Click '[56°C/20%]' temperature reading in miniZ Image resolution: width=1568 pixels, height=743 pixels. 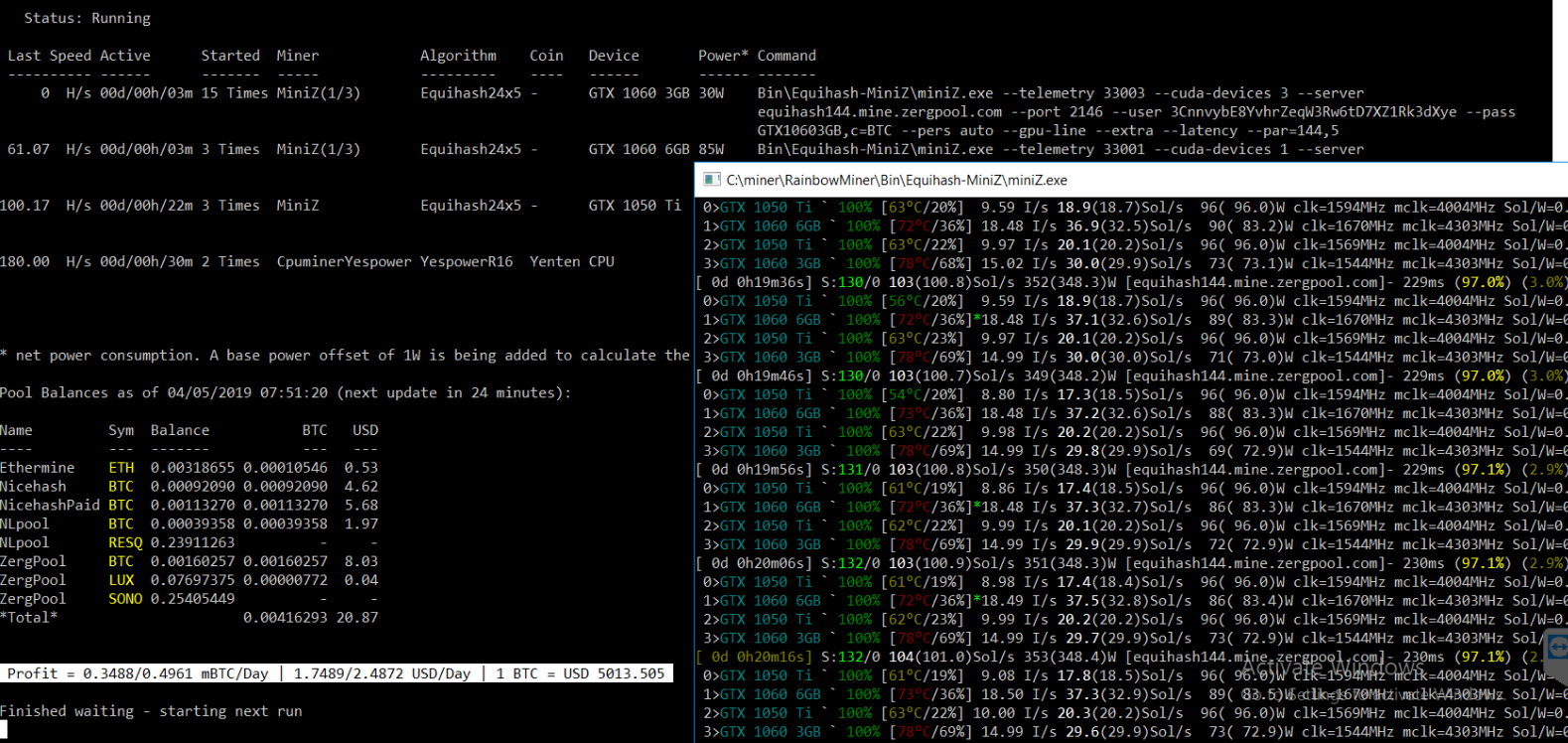point(923,301)
